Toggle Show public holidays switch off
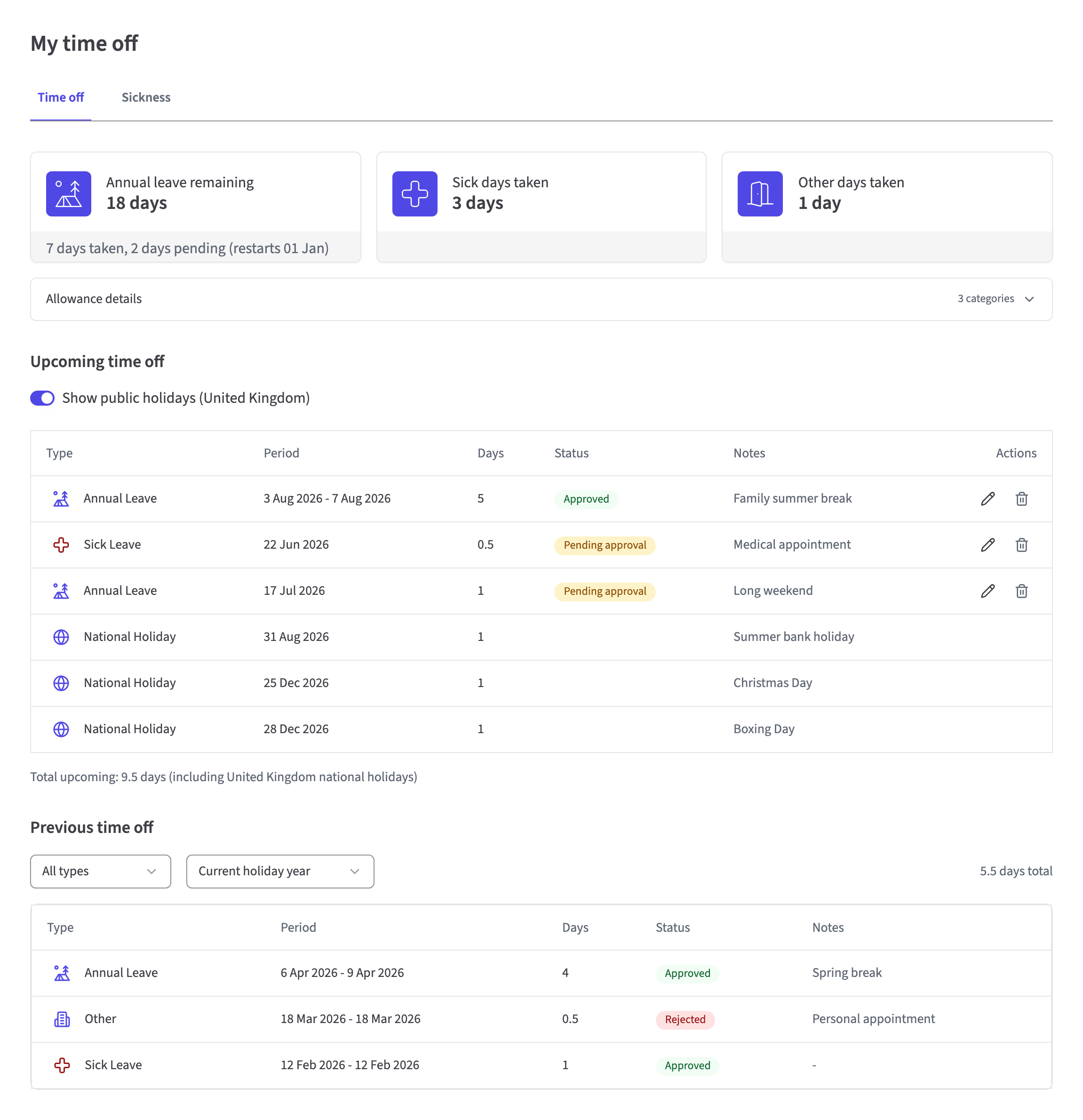The height and width of the screenshot is (1120, 1083). coord(42,398)
